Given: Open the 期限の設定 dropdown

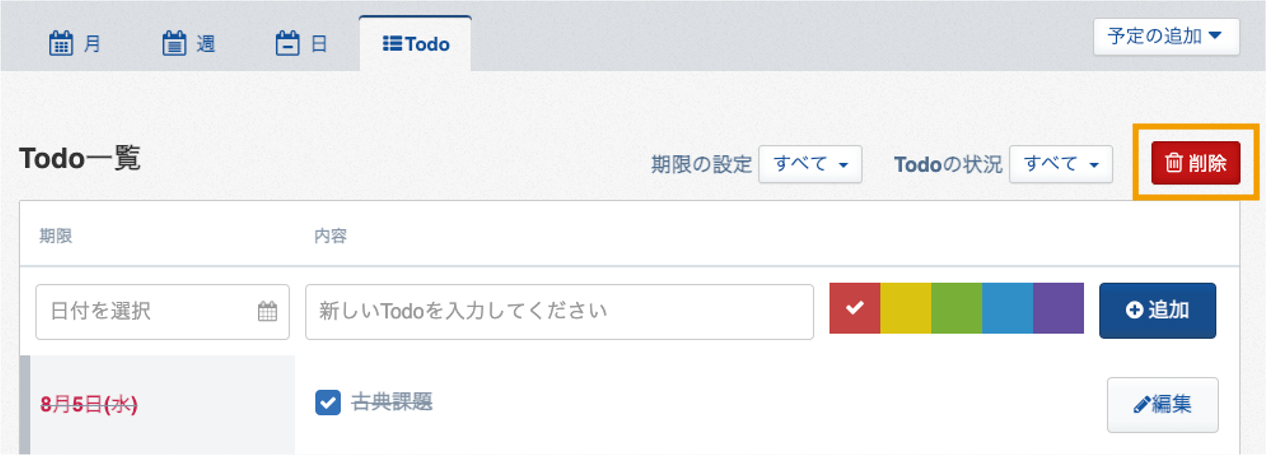Looking at the screenshot, I should (x=810, y=164).
